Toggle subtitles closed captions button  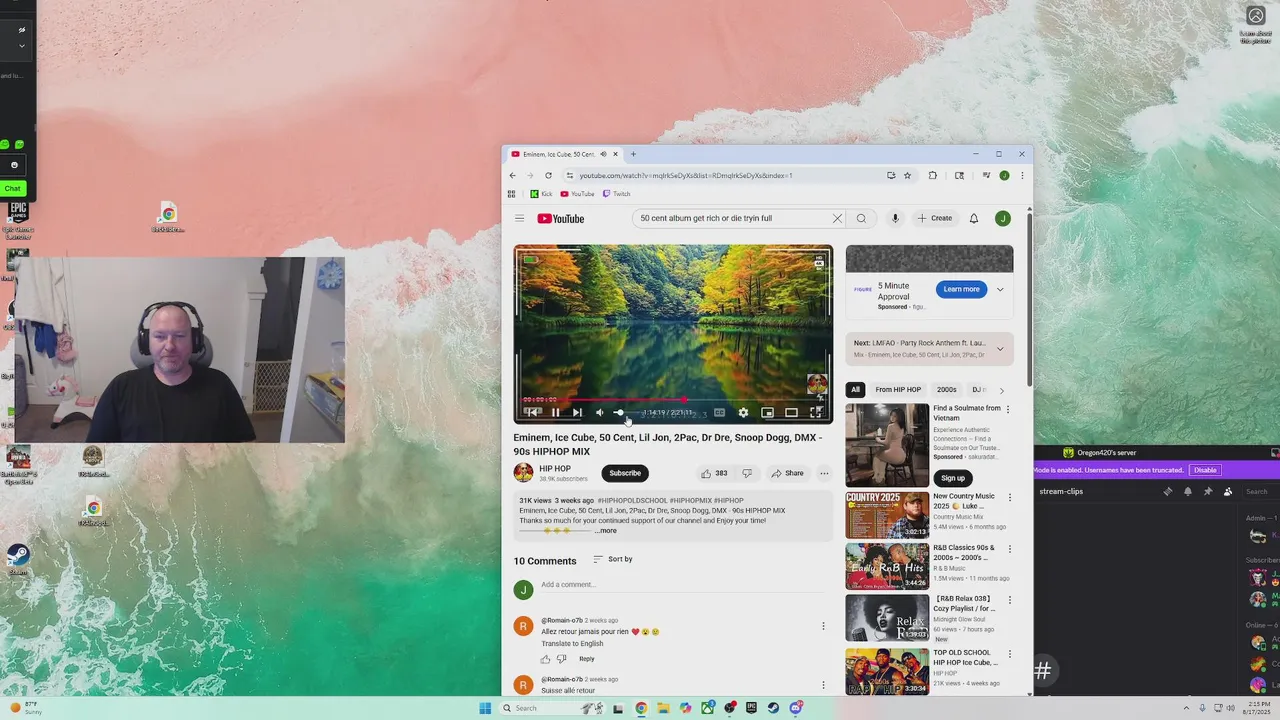coord(719,412)
